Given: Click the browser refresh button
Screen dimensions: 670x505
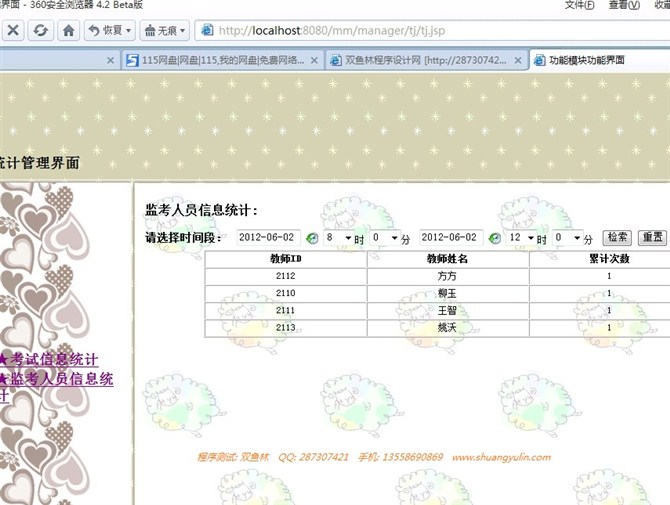Looking at the screenshot, I should click(x=41, y=30).
